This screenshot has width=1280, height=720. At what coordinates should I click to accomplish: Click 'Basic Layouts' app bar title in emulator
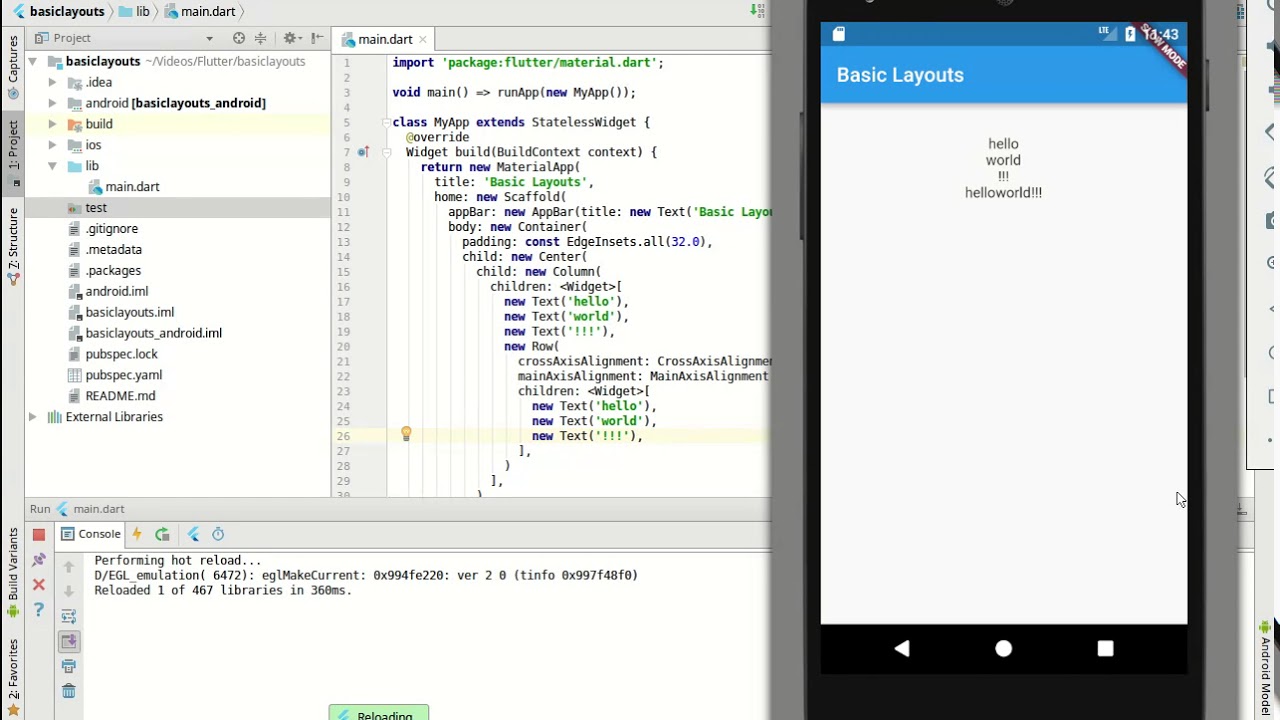[x=900, y=75]
